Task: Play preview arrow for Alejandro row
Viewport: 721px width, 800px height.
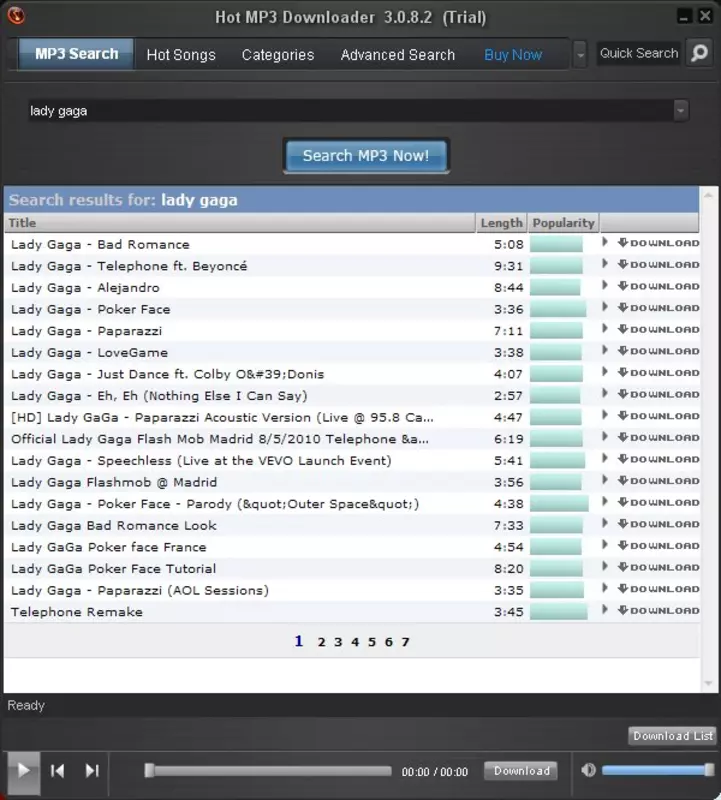Action: [605, 286]
